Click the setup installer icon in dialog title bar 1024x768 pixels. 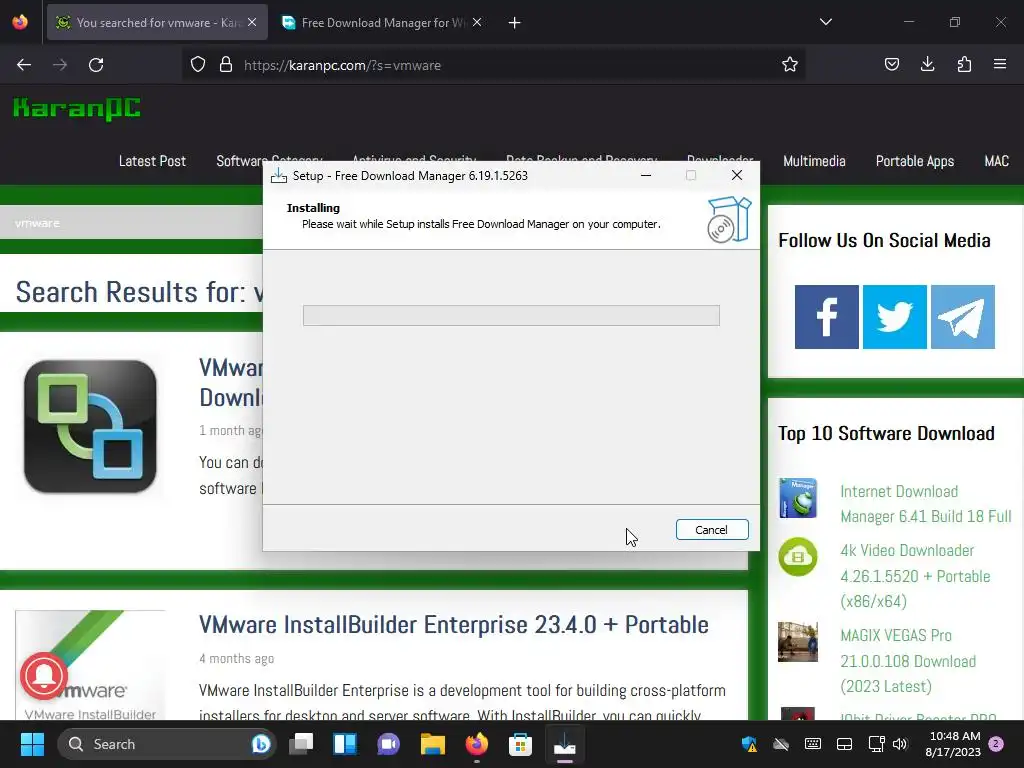pyautogui.click(x=279, y=175)
